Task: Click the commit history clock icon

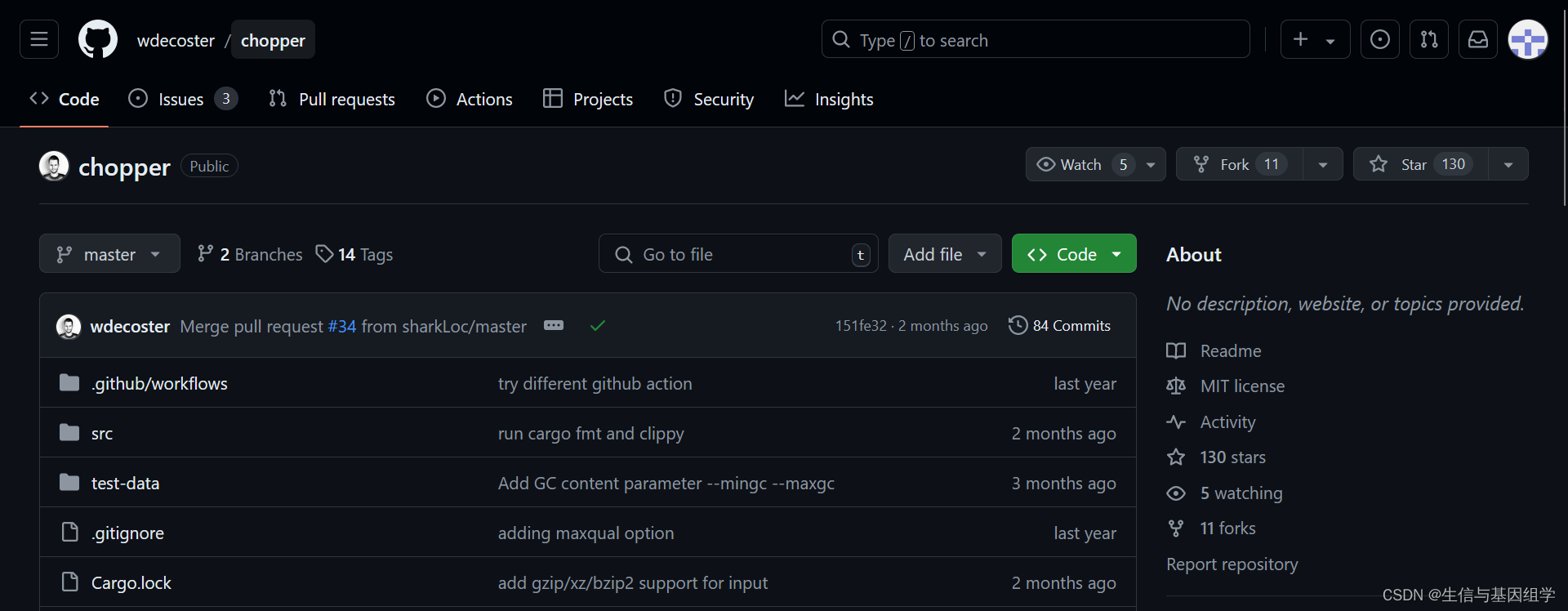Action: [1018, 325]
